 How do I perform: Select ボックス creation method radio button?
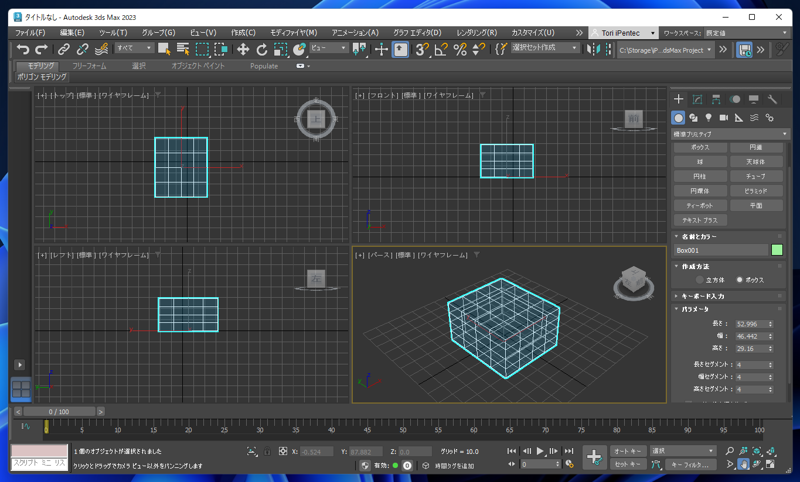[x=739, y=280]
